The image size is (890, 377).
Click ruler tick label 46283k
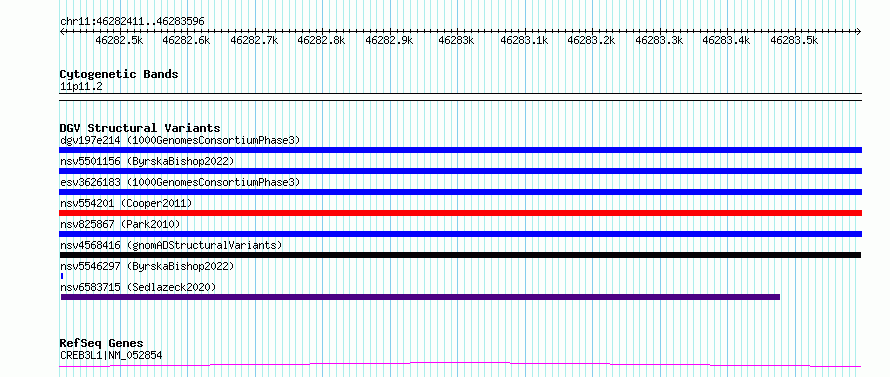[456, 40]
